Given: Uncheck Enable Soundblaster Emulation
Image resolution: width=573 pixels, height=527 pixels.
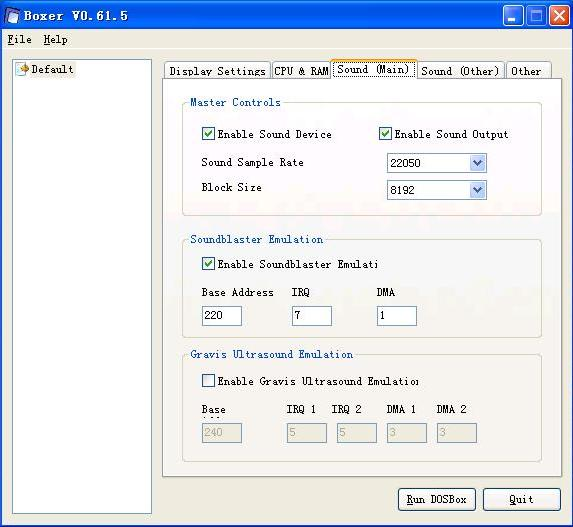Looking at the screenshot, I should tap(208, 264).
